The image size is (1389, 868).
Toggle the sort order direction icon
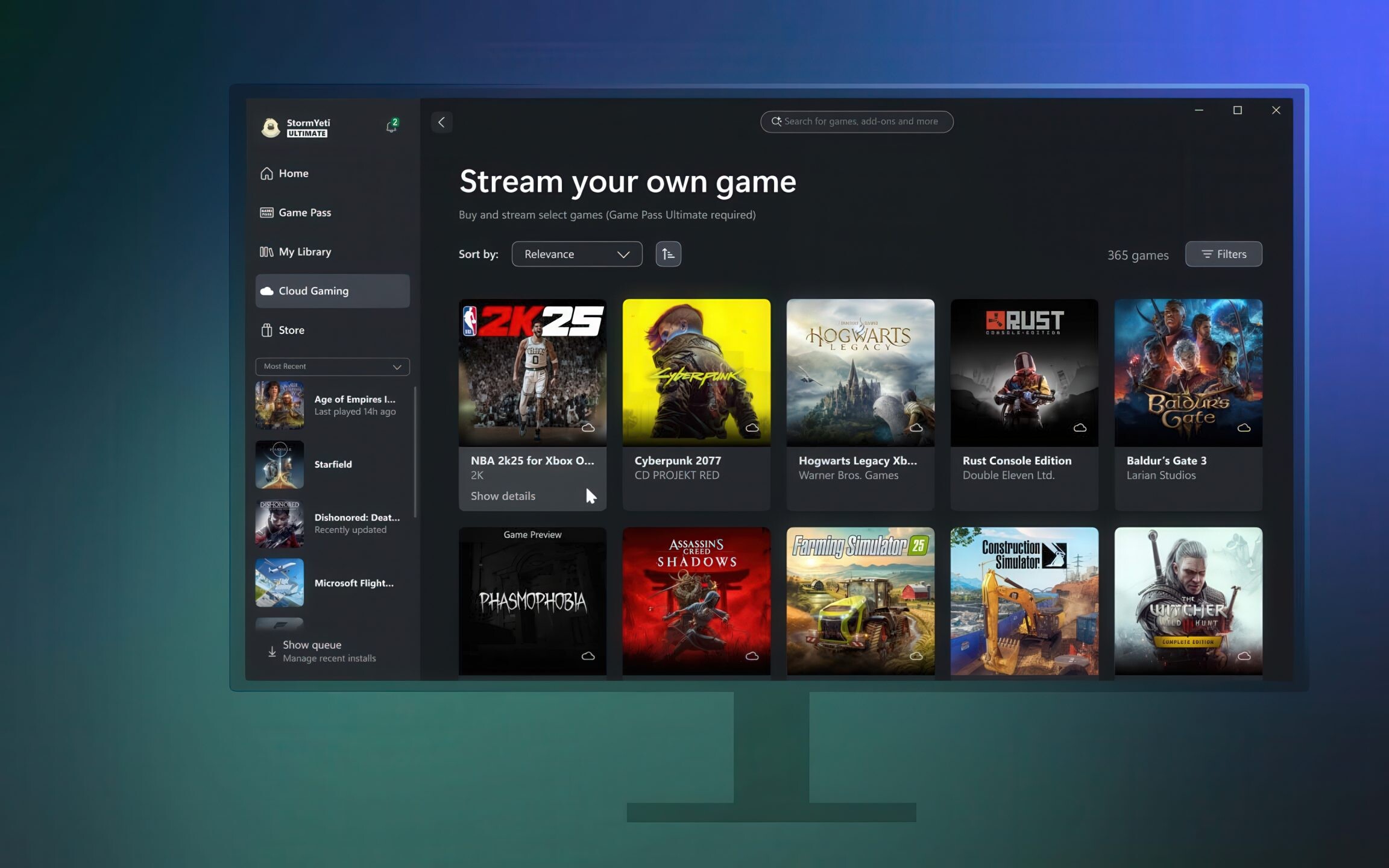point(668,254)
